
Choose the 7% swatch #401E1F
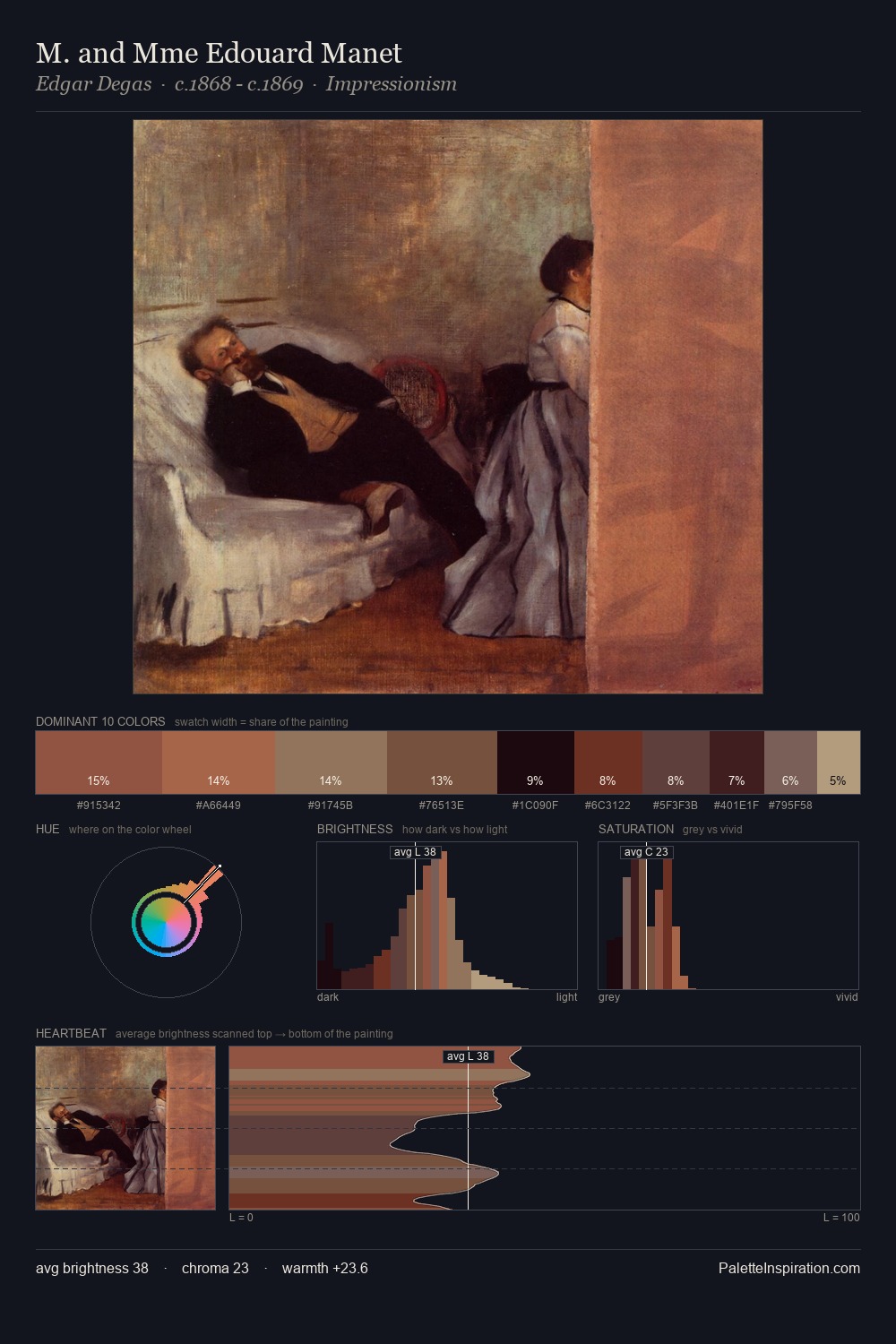(x=737, y=762)
